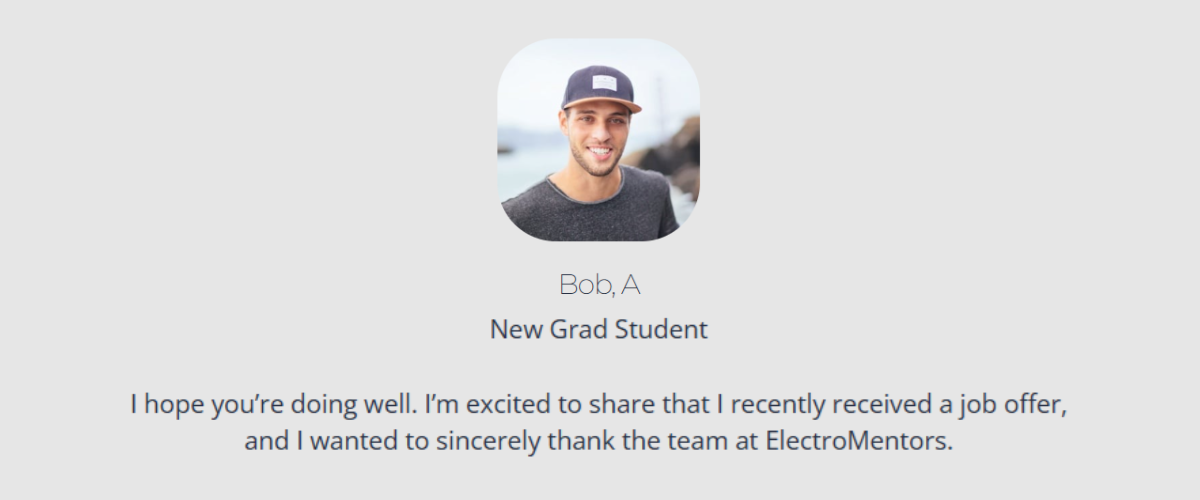1200x500 pixels.
Task: Click the sentence "I hope you're doing well"
Action: [272, 407]
